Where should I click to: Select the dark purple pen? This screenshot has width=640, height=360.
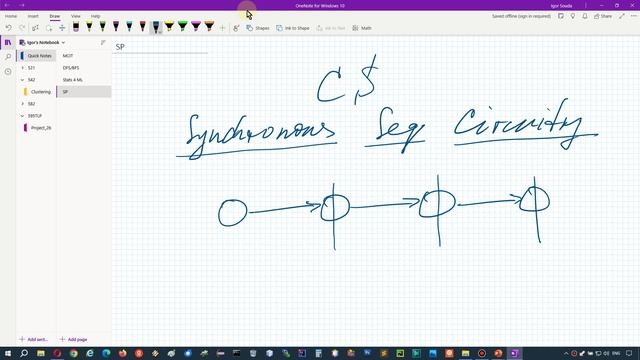[x=116, y=27]
